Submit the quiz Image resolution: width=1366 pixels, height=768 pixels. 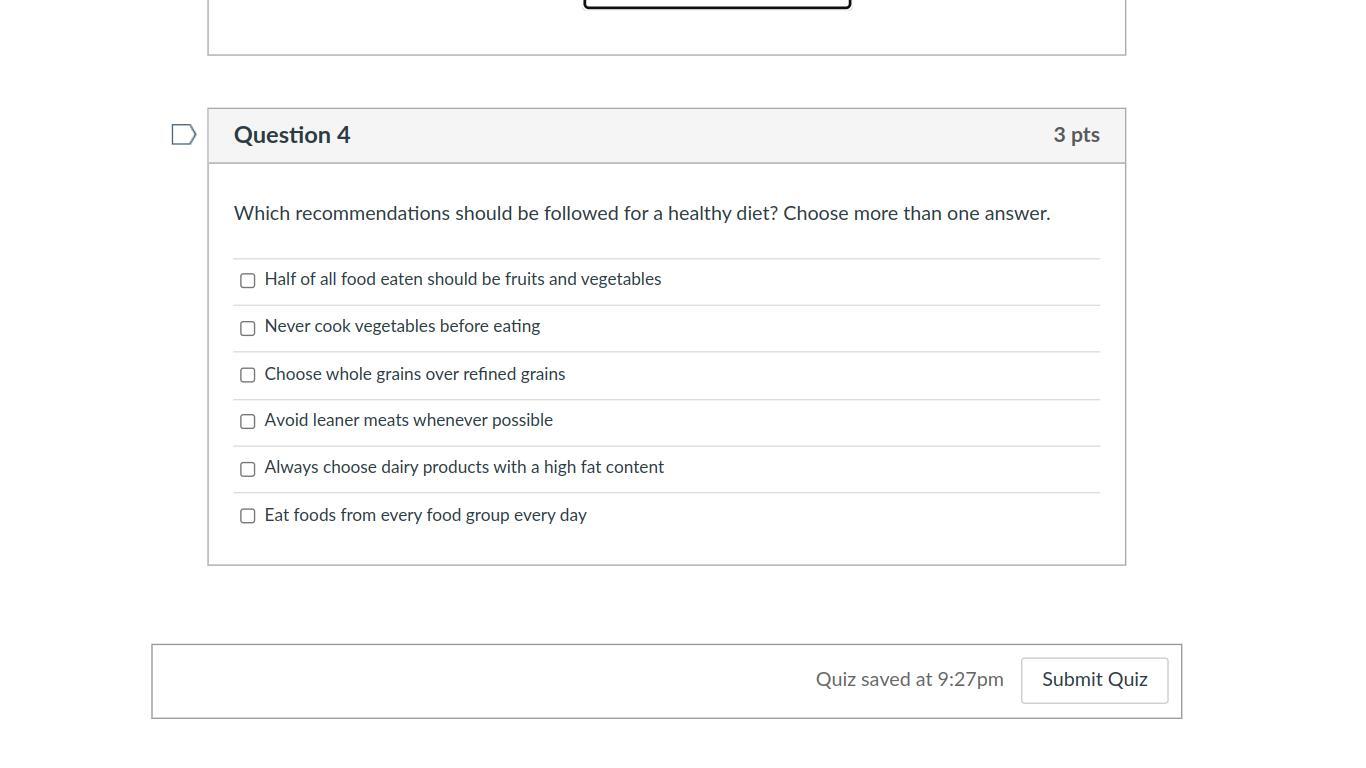1094,680
